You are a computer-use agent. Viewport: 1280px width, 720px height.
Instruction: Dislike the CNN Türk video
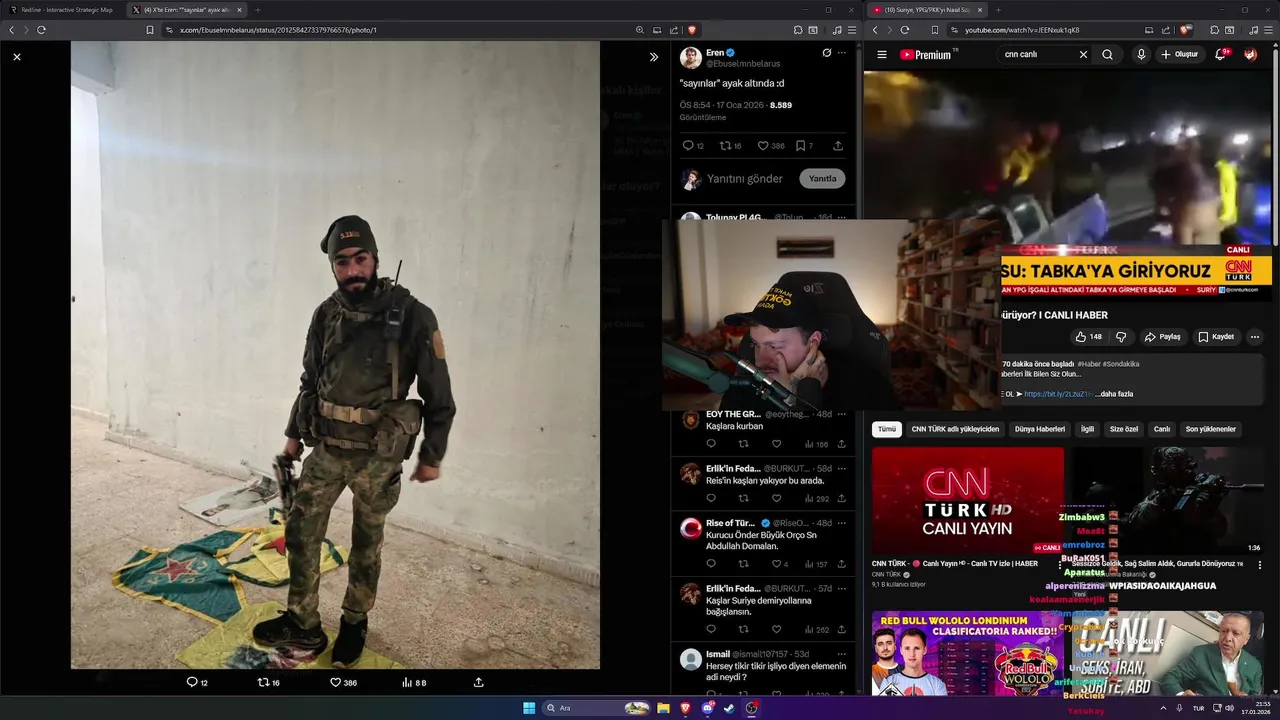click(1121, 337)
